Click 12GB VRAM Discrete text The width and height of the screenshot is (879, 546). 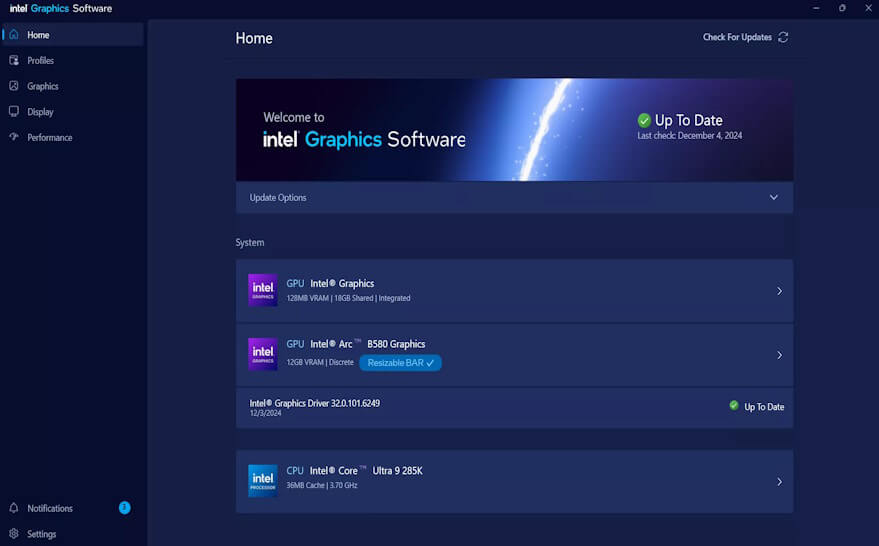(320, 362)
